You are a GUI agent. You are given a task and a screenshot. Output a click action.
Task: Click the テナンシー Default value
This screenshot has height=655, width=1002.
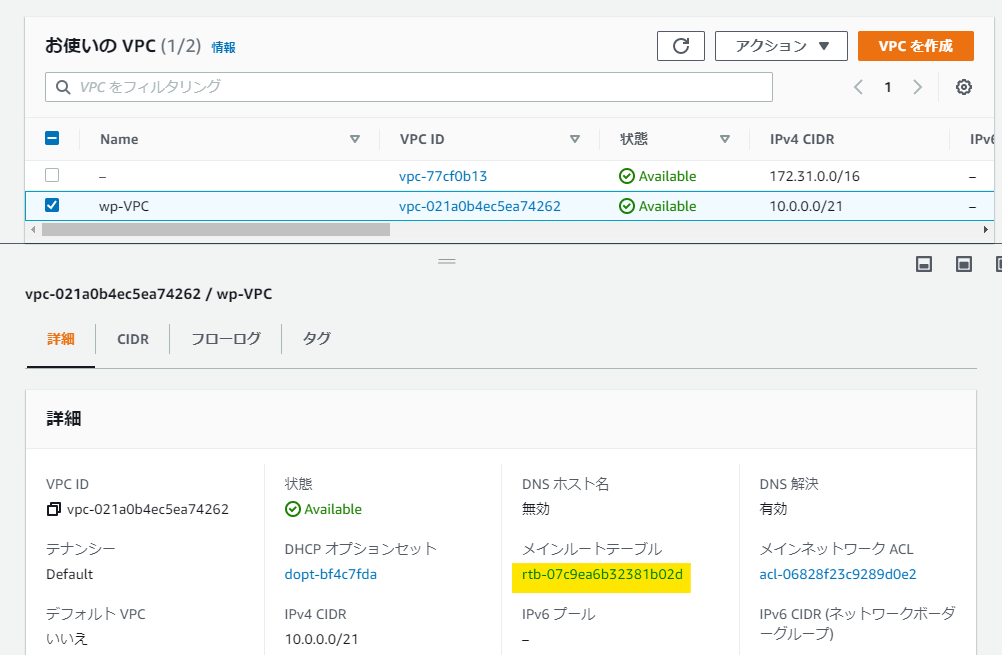click(x=70, y=574)
